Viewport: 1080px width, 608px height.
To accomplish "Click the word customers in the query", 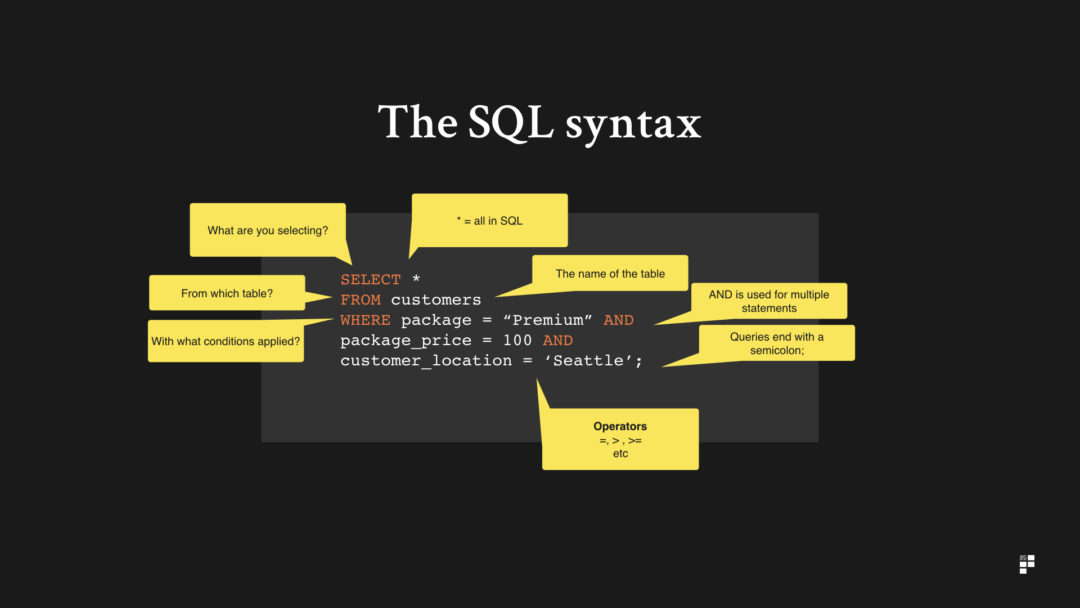I will (x=435, y=299).
